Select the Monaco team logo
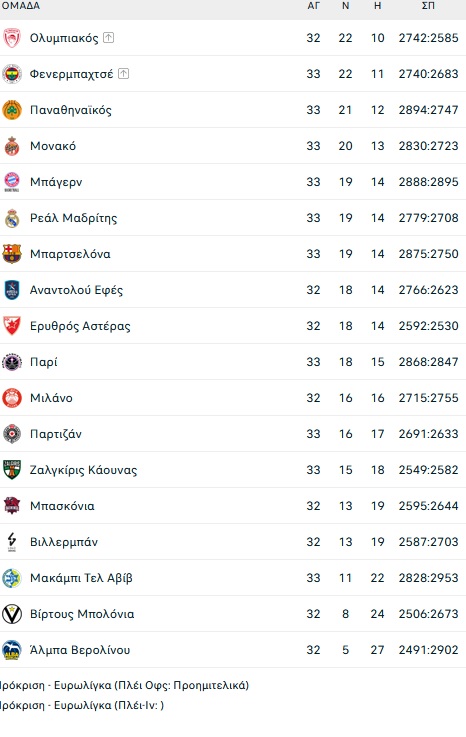Image resolution: width=466 pixels, height=737 pixels. (12, 146)
